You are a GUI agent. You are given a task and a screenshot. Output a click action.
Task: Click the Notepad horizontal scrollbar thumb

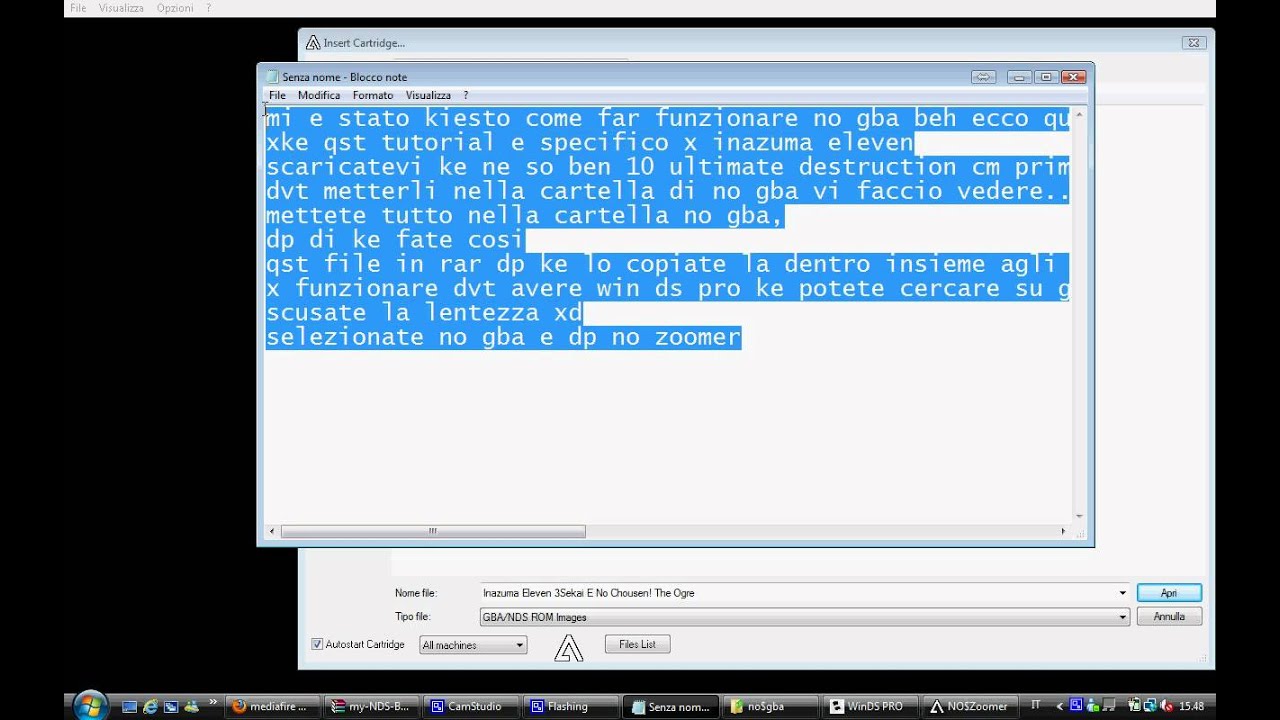click(433, 531)
